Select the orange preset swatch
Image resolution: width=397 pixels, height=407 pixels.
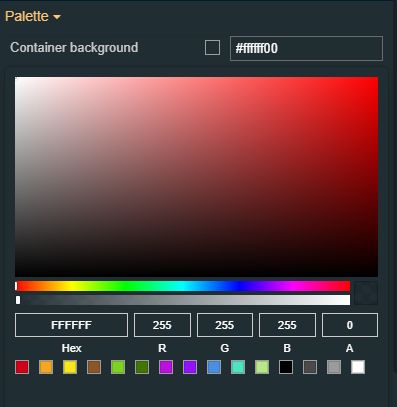pos(46,367)
